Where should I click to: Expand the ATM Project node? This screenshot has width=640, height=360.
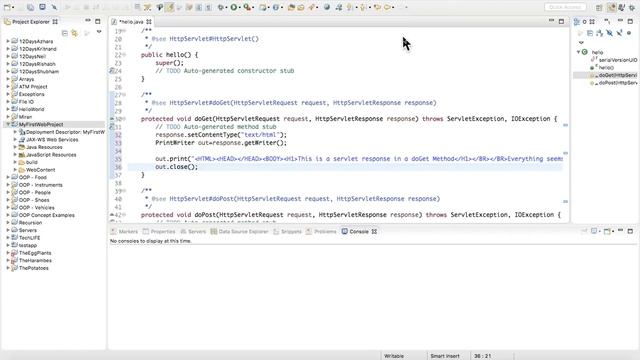[8, 87]
